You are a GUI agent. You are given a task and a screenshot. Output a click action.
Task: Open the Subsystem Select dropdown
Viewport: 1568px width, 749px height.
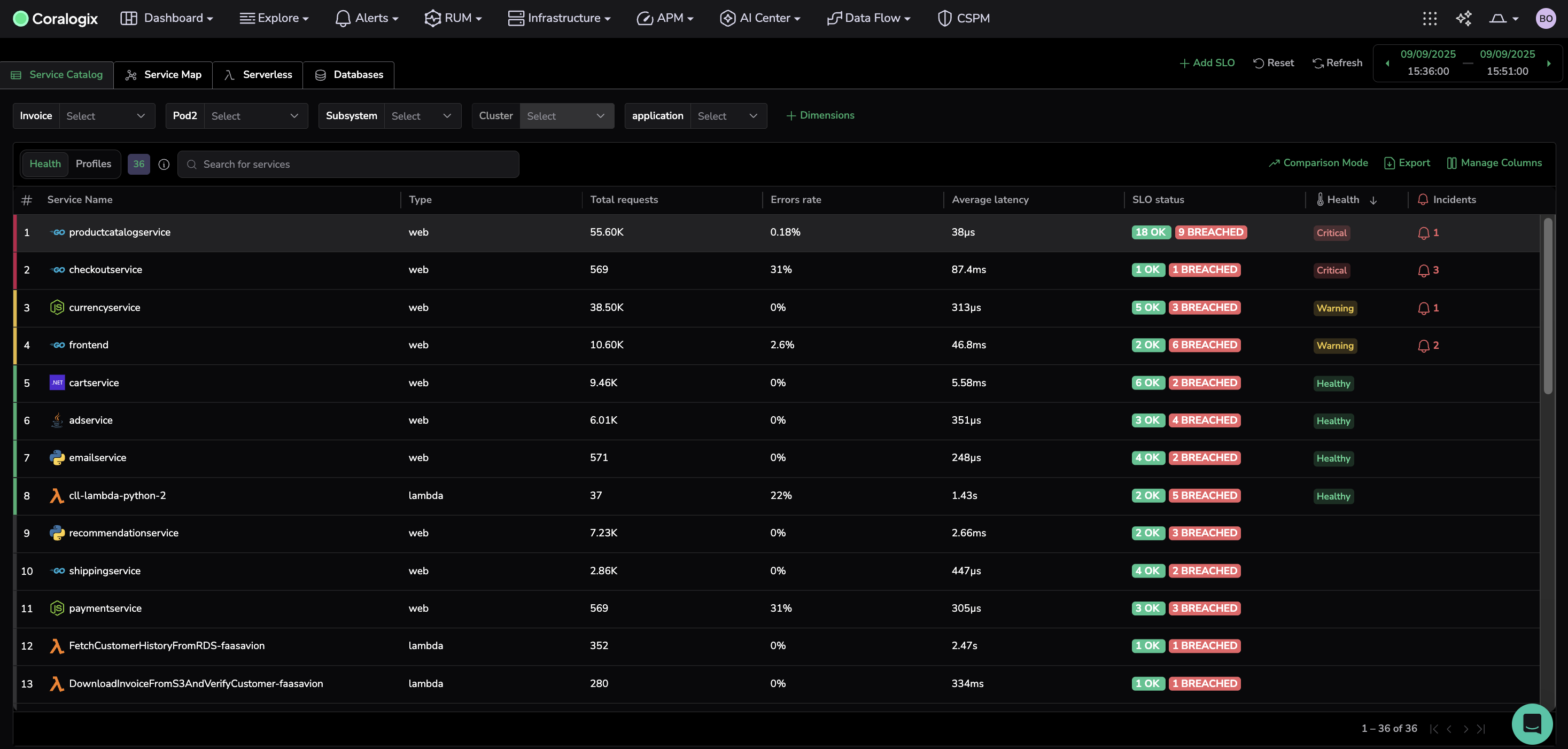[x=422, y=116]
